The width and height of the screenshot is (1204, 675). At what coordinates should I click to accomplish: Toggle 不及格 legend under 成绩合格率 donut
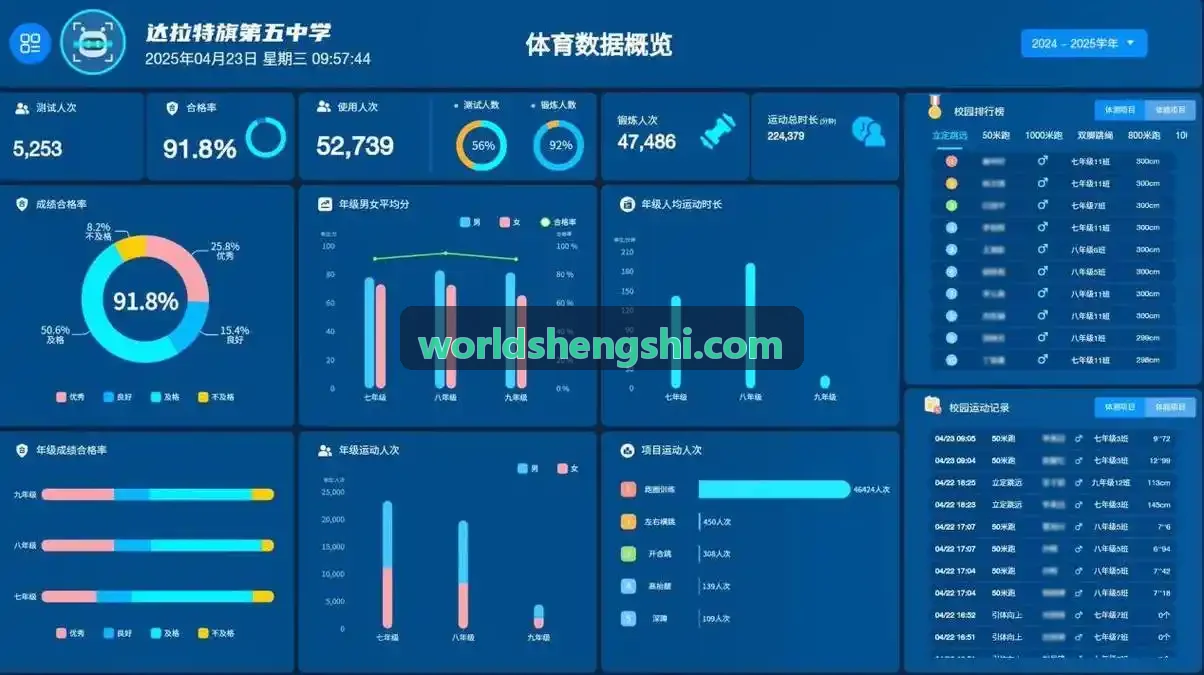216,397
